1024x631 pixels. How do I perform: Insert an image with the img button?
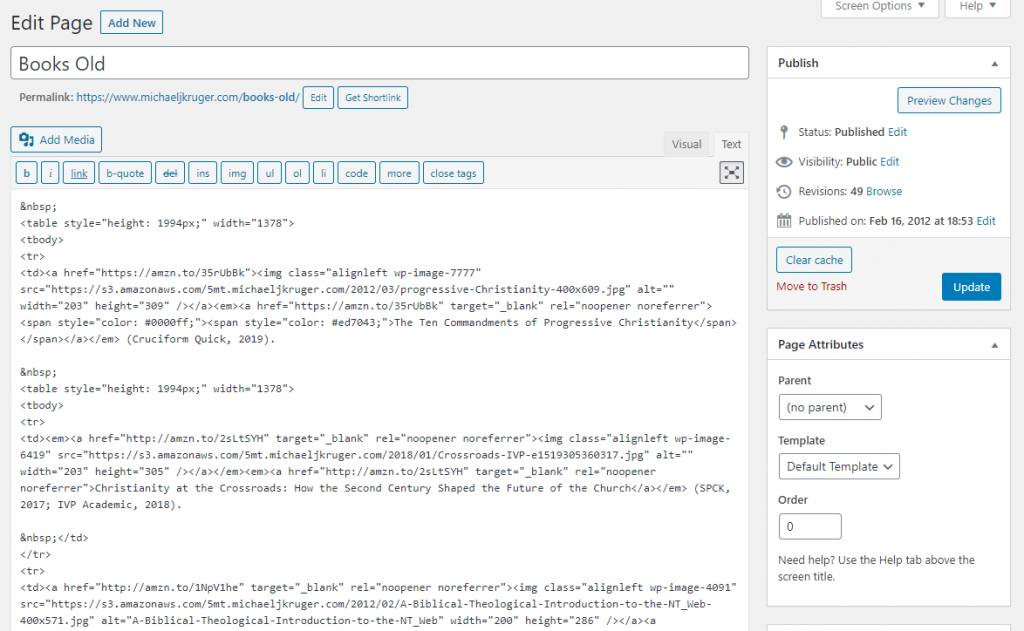(x=237, y=173)
